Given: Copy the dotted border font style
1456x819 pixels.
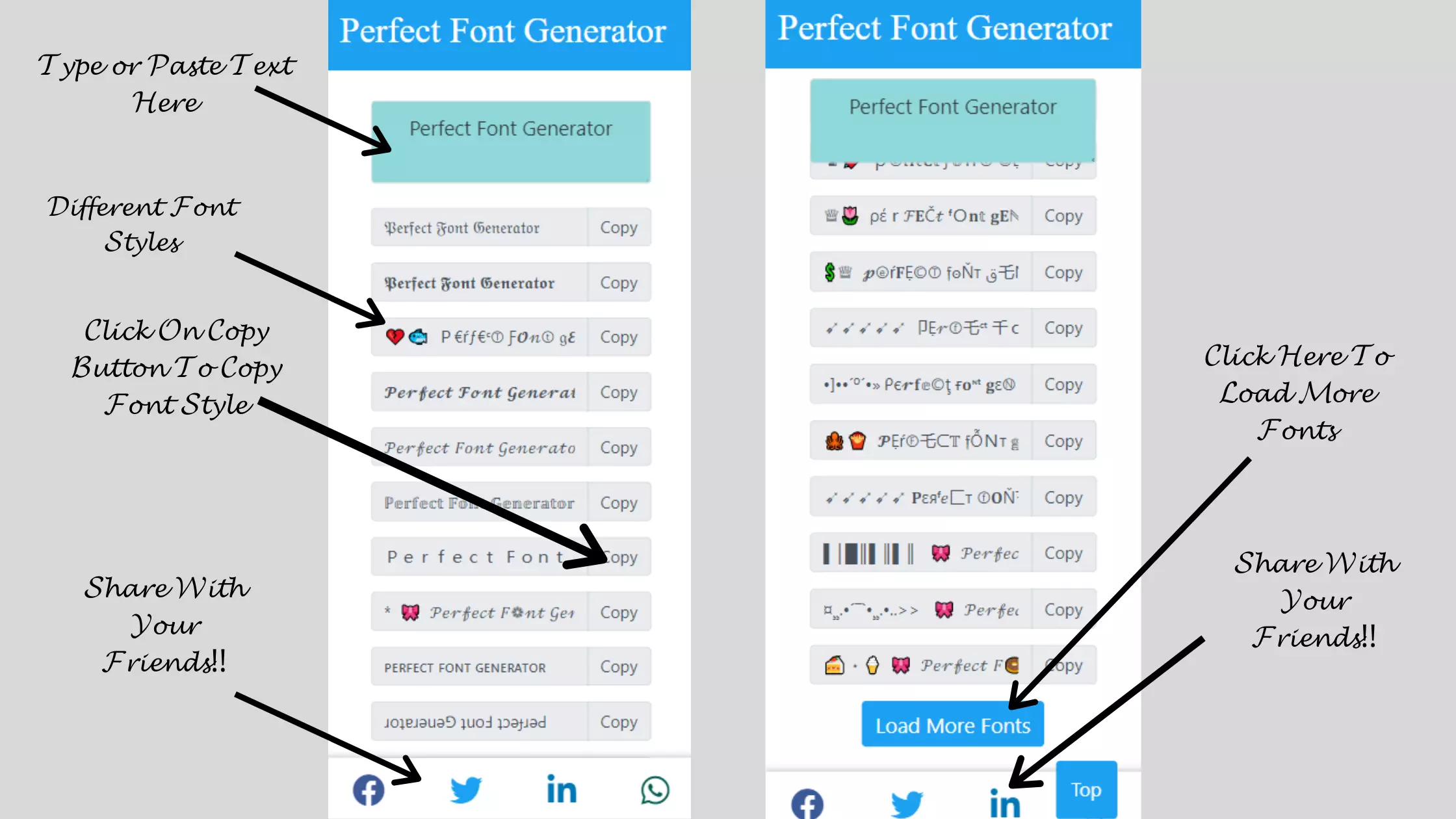Looking at the screenshot, I should [618, 502].
